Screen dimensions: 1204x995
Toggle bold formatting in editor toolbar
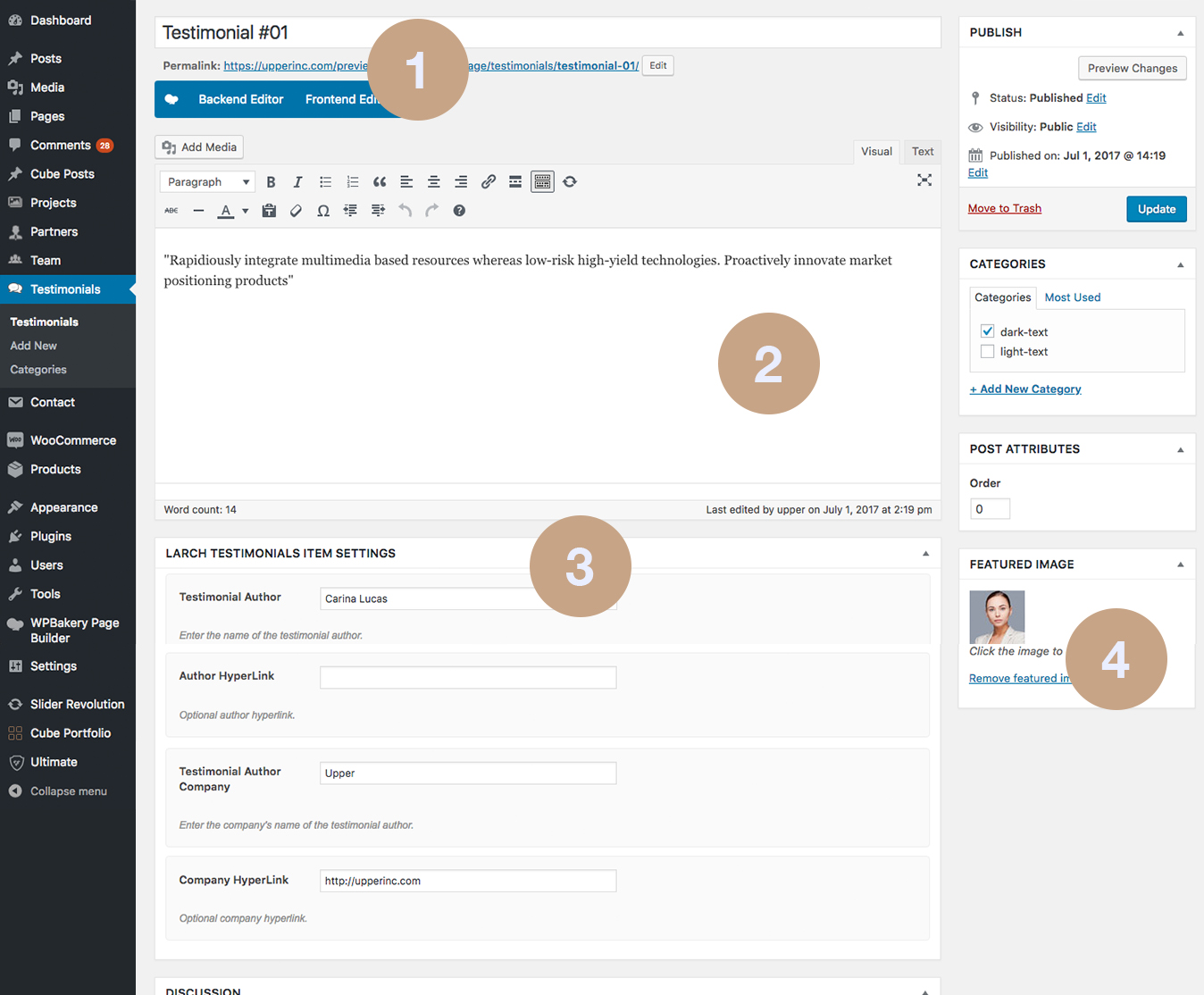pyautogui.click(x=271, y=182)
